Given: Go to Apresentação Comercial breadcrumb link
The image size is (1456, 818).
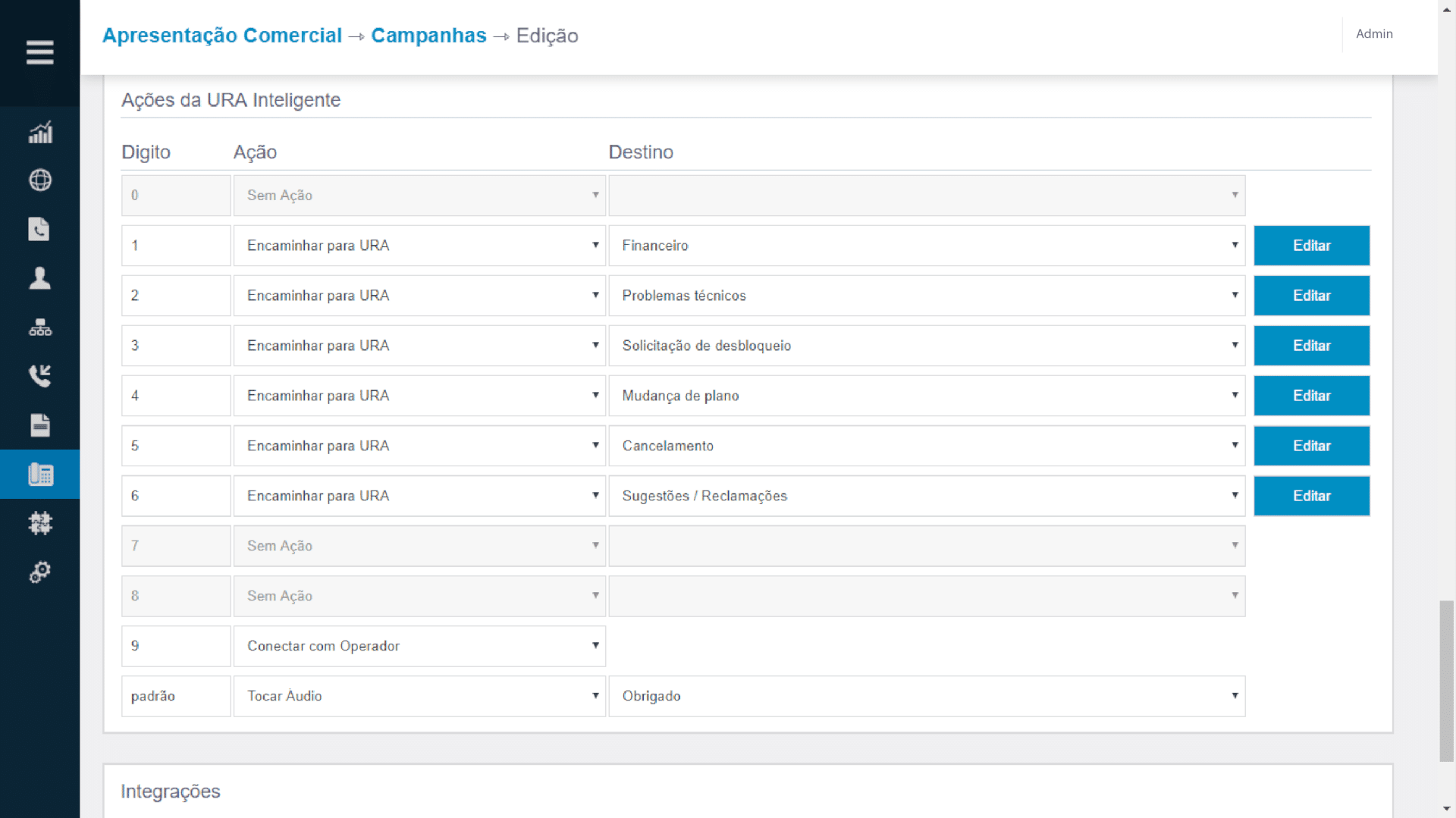Looking at the screenshot, I should point(222,36).
